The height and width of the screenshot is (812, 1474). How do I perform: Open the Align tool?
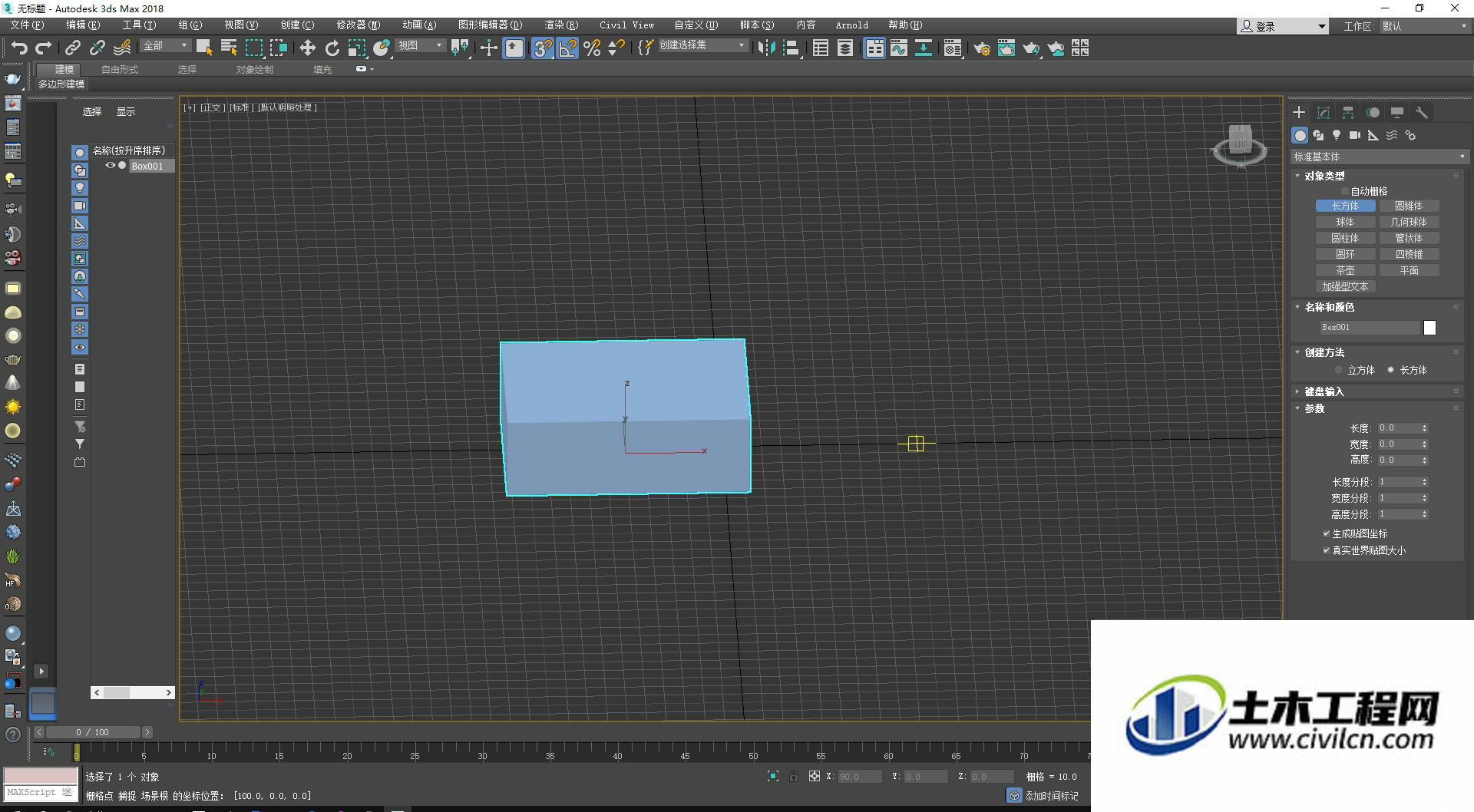(792, 48)
